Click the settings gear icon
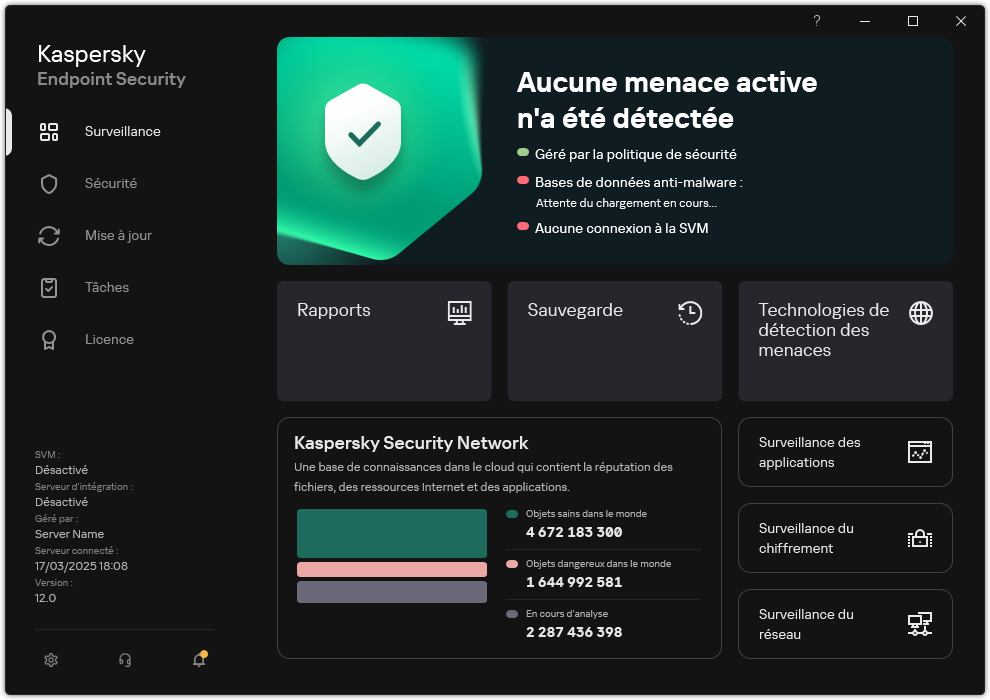Screen dimensions: 990x700 pos(51,660)
